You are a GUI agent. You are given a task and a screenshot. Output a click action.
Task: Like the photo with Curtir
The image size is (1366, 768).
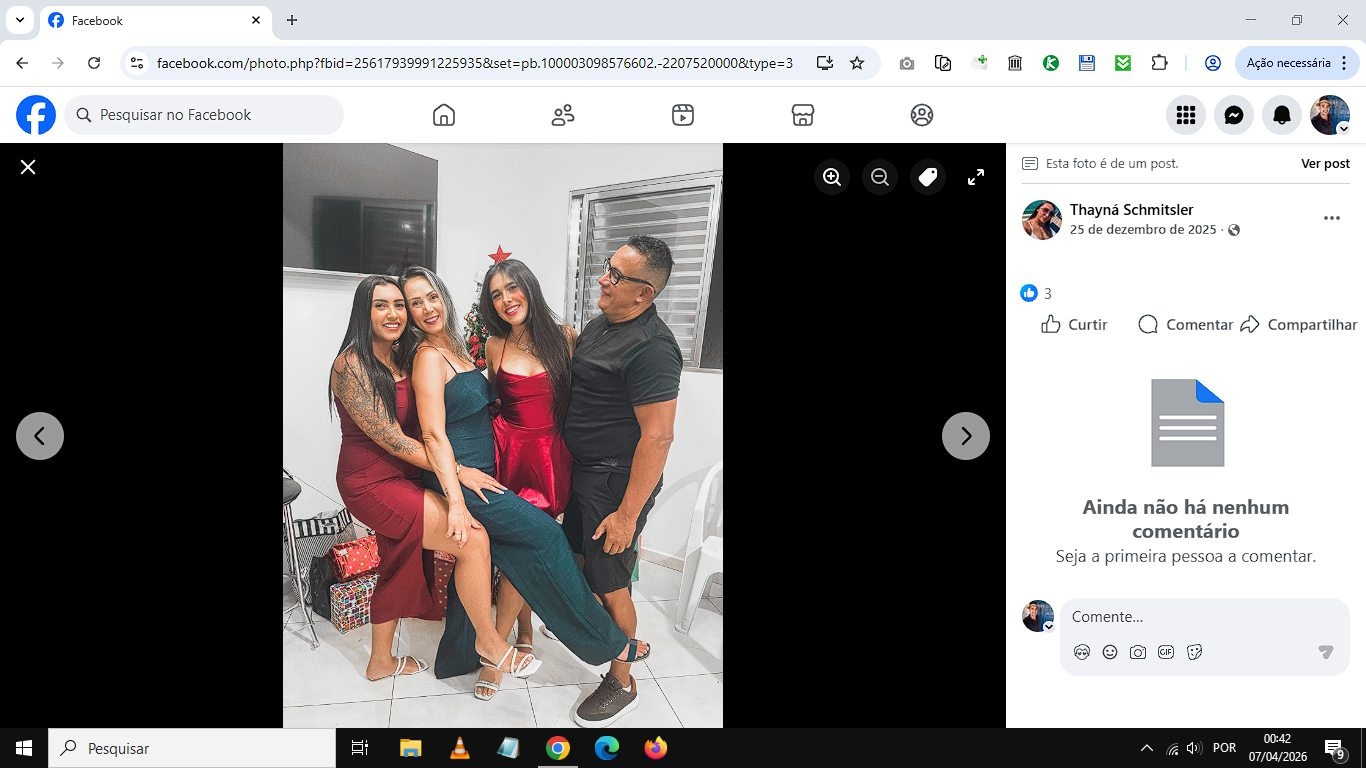pos(1075,325)
